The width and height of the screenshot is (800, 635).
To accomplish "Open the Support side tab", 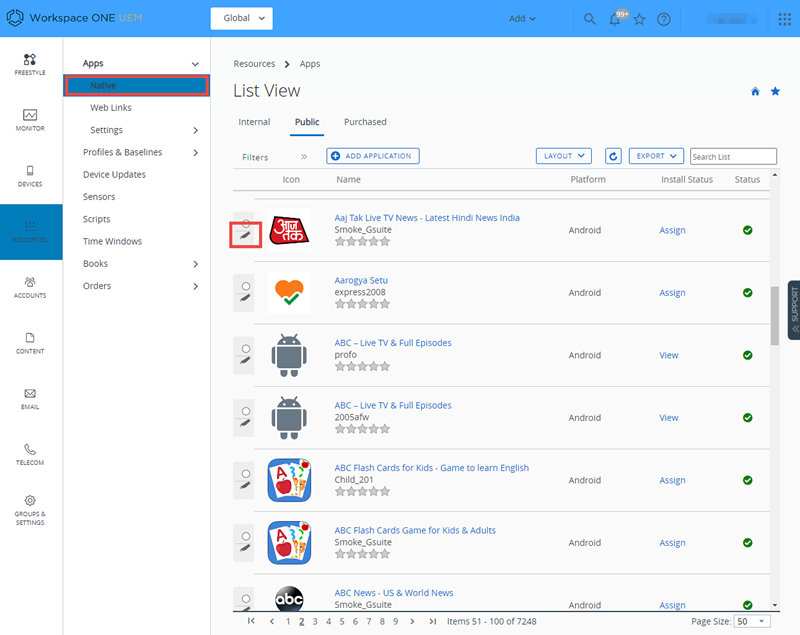I will pos(794,310).
